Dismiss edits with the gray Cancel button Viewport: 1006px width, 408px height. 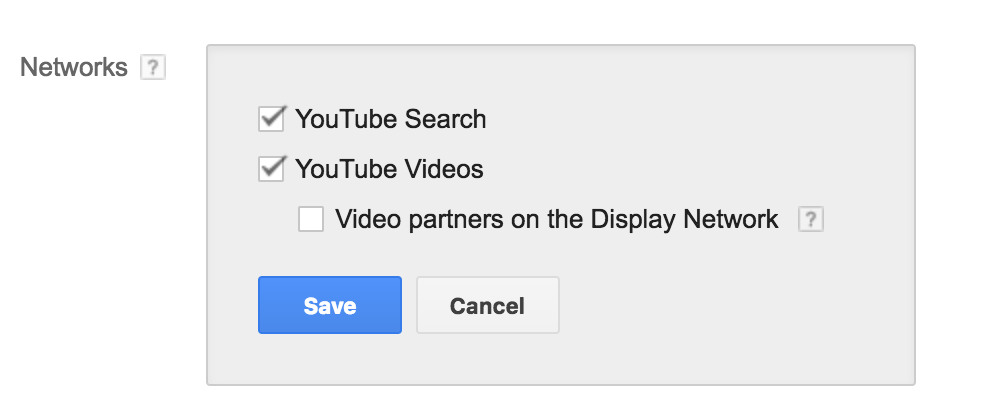pyautogui.click(x=488, y=305)
